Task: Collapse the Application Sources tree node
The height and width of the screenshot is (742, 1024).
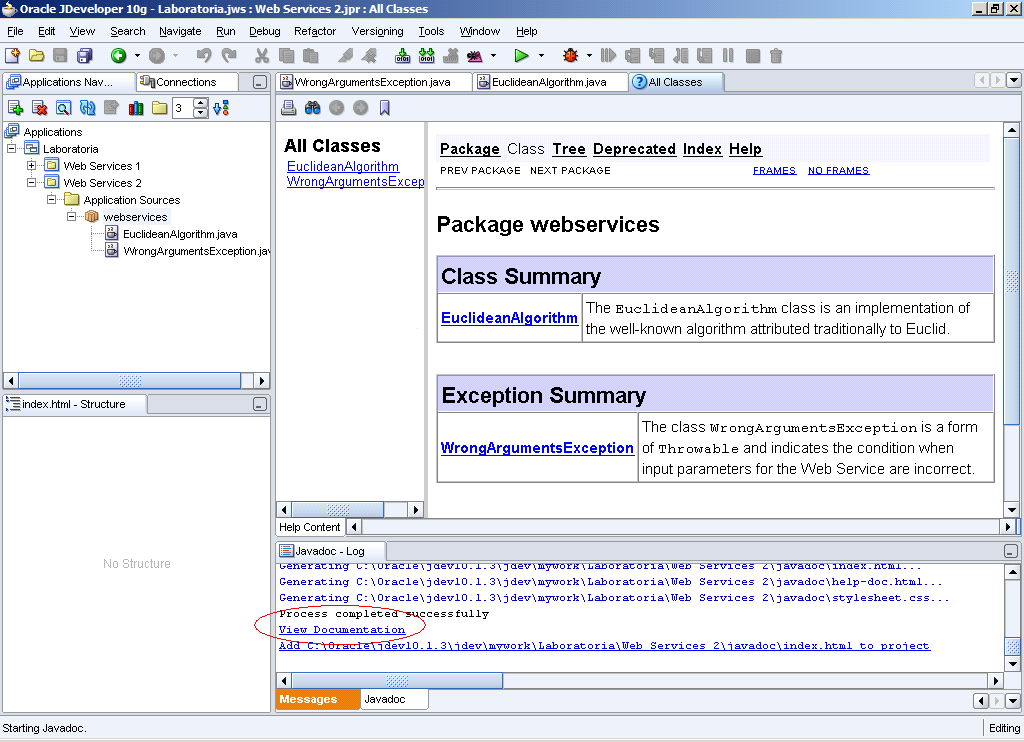Action: point(51,200)
